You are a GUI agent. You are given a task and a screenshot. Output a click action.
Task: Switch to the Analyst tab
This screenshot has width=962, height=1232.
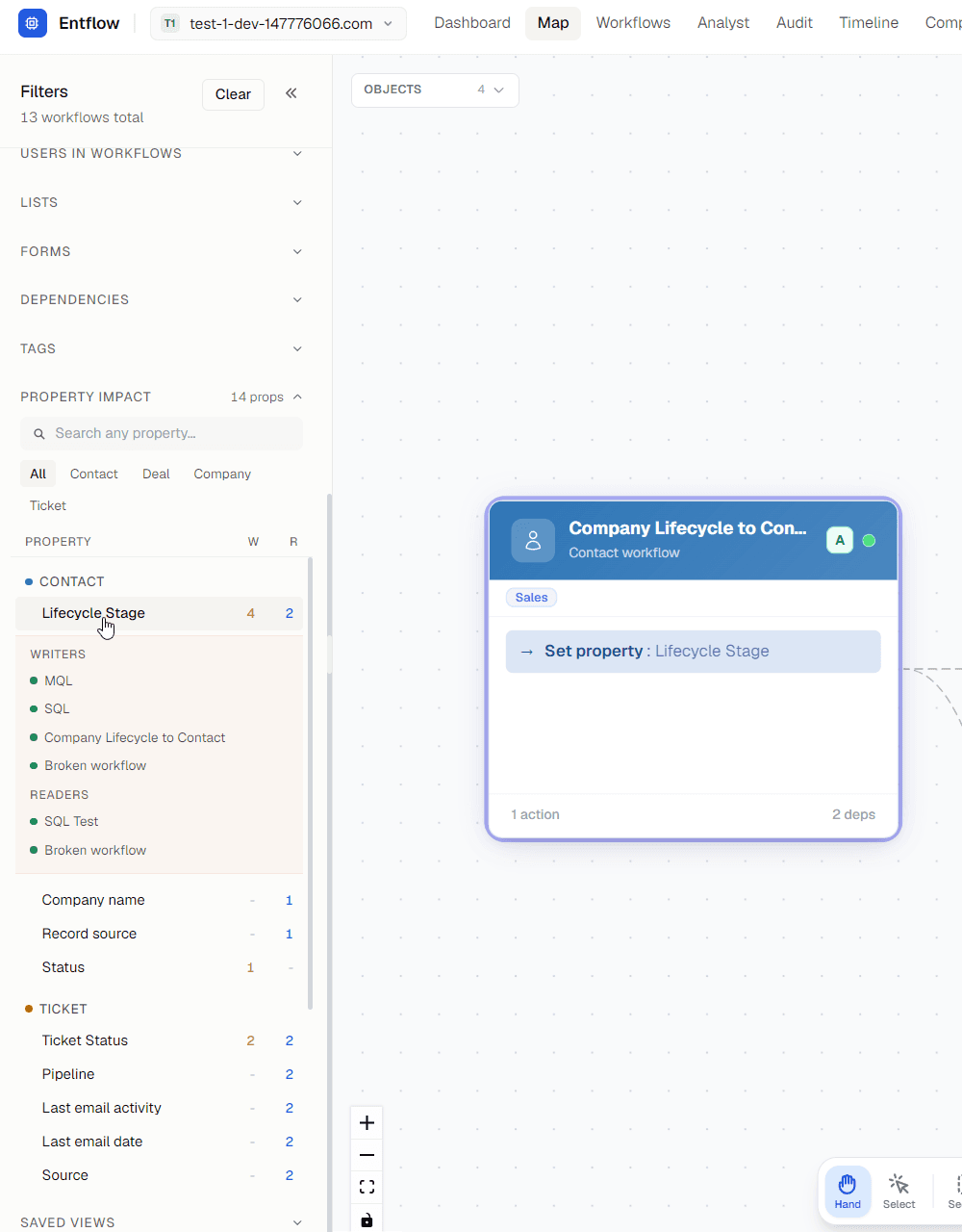pos(723,23)
